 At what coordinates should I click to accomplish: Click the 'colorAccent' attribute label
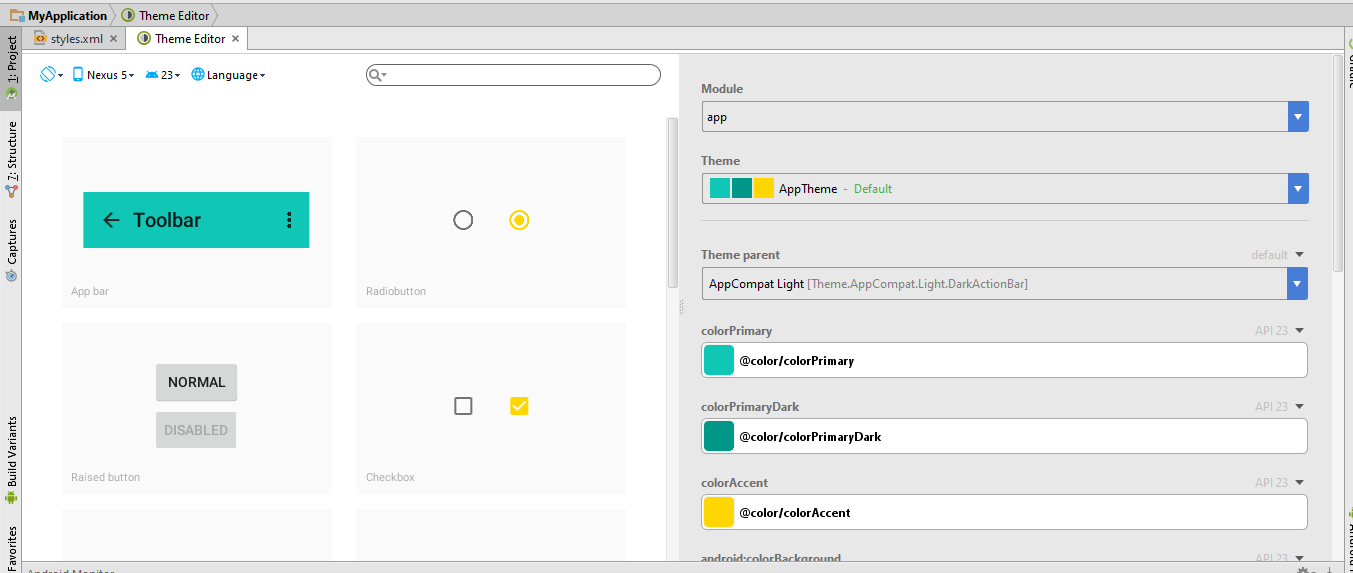coord(735,483)
